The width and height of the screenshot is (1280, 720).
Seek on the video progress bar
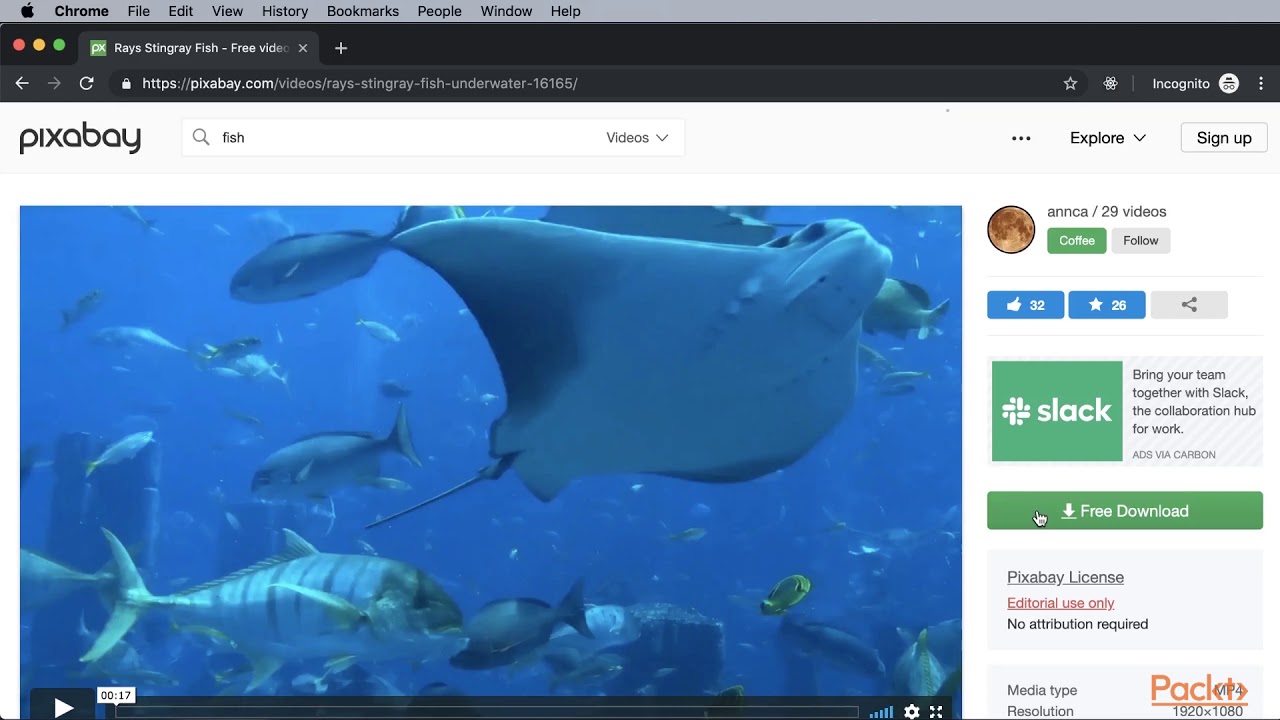486,712
